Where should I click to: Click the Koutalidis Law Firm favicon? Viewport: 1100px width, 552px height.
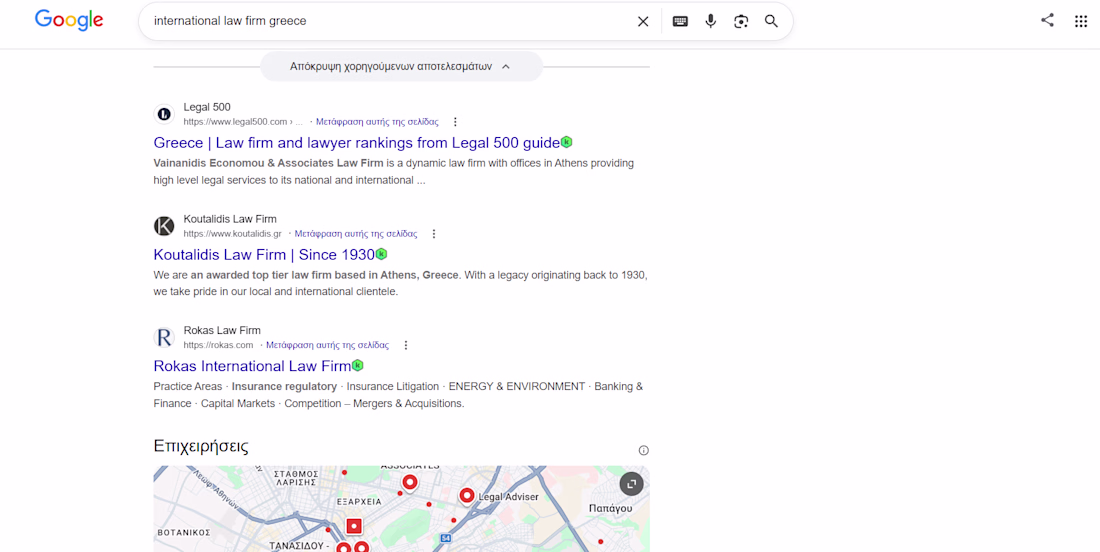tap(163, 226)
